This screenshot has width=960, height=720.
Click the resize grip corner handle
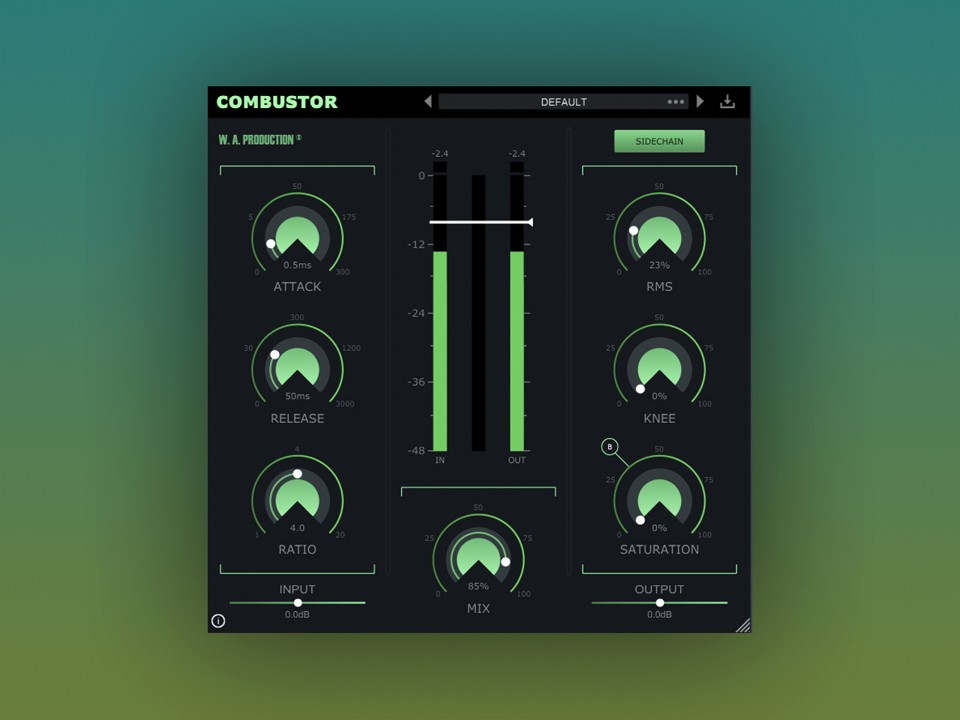coord(742,625)
